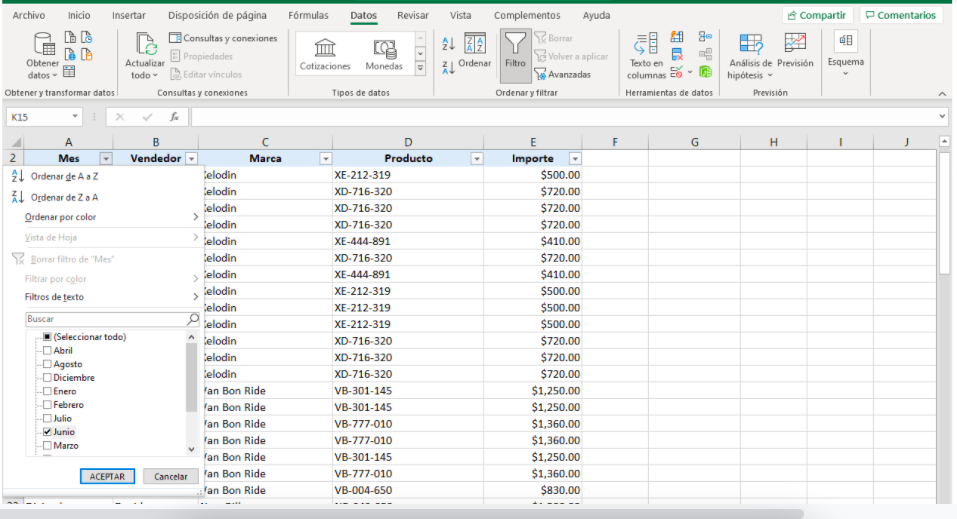Expand the data types gallery
Viewport: 957px width, 519px height.
[x=420, y=69]
